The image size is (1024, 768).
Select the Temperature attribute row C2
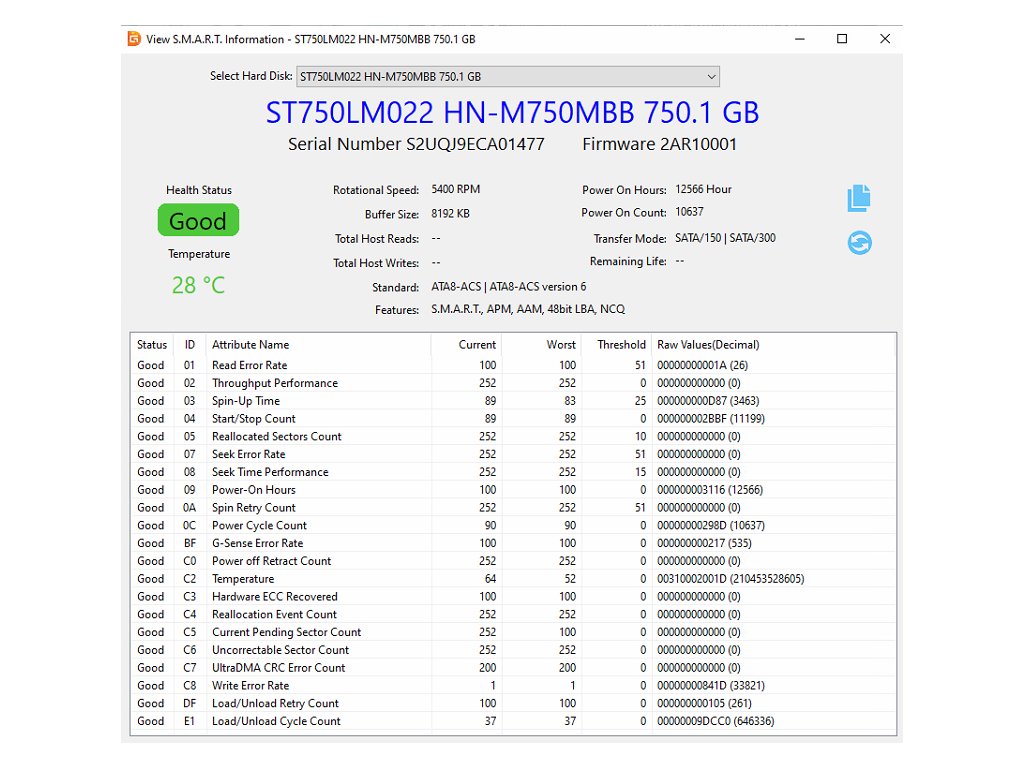tap(513, 579)
